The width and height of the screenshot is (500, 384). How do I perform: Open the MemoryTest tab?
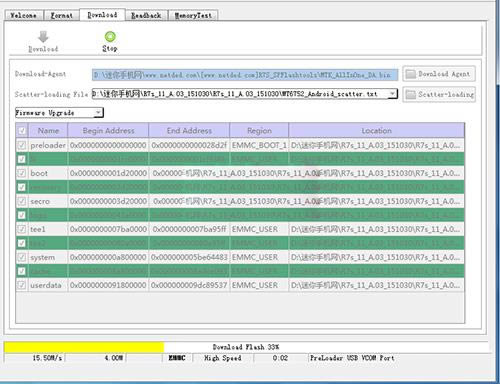coord(193,15)
